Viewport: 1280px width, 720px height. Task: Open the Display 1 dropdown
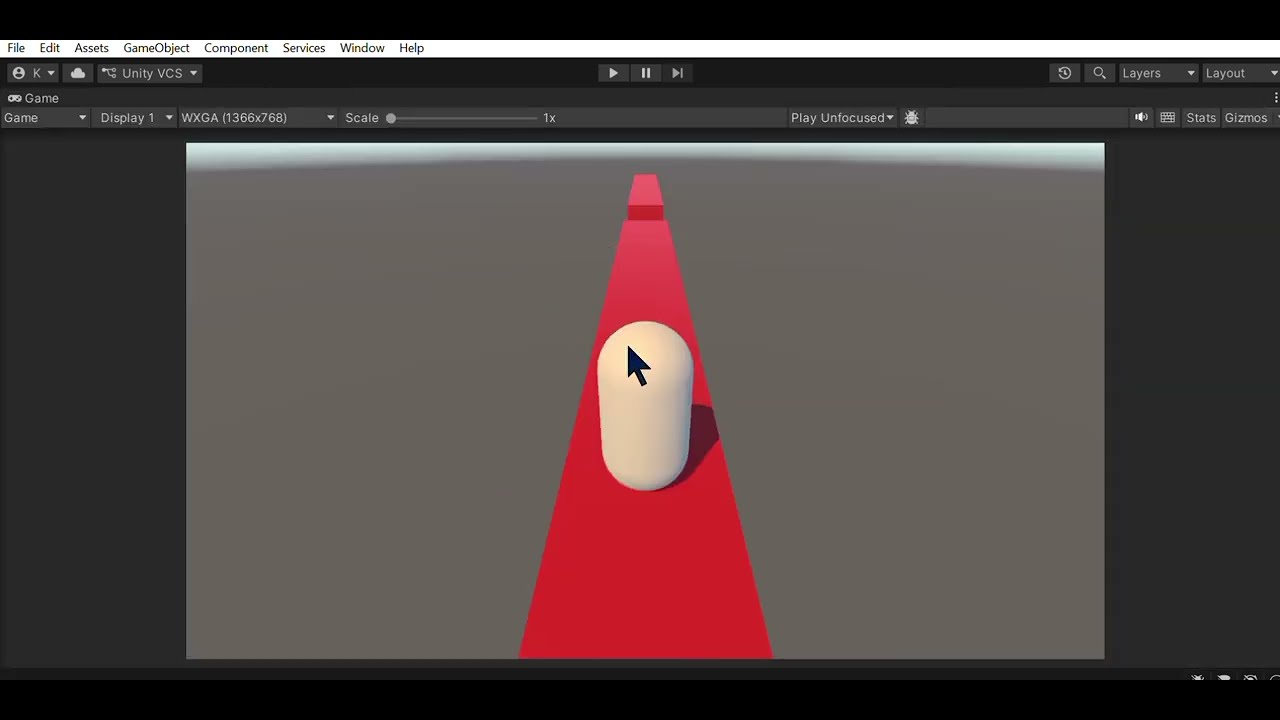(137, 118)
